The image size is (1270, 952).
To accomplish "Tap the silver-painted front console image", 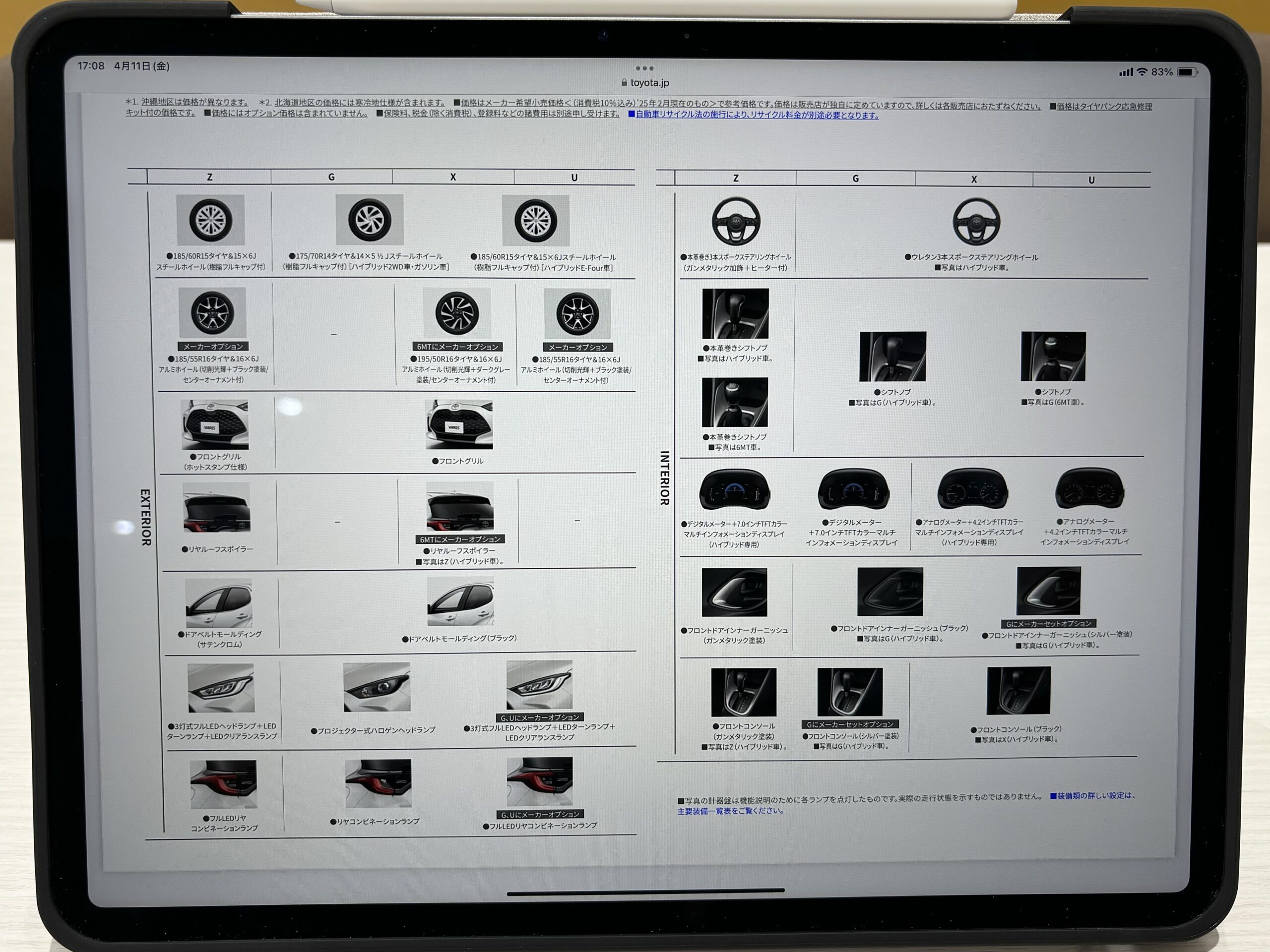I will pos(849,692).
